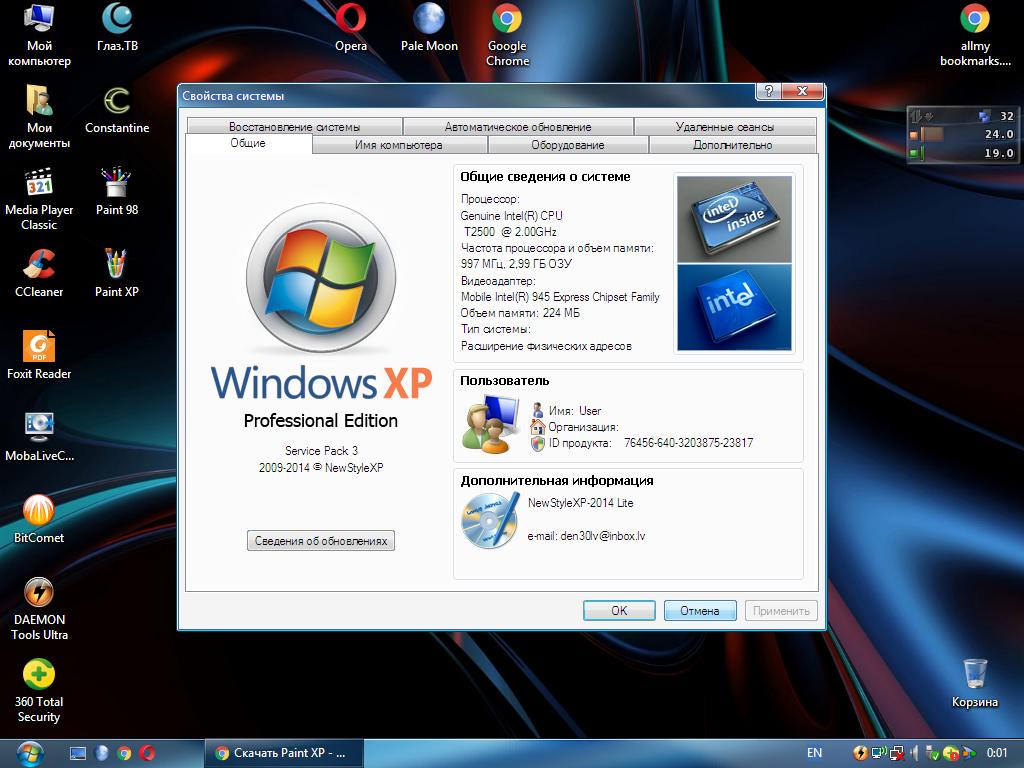Open the Paint XP desktop icon
Viewport: 1024px width, 768px height.
tap(117, 273)
